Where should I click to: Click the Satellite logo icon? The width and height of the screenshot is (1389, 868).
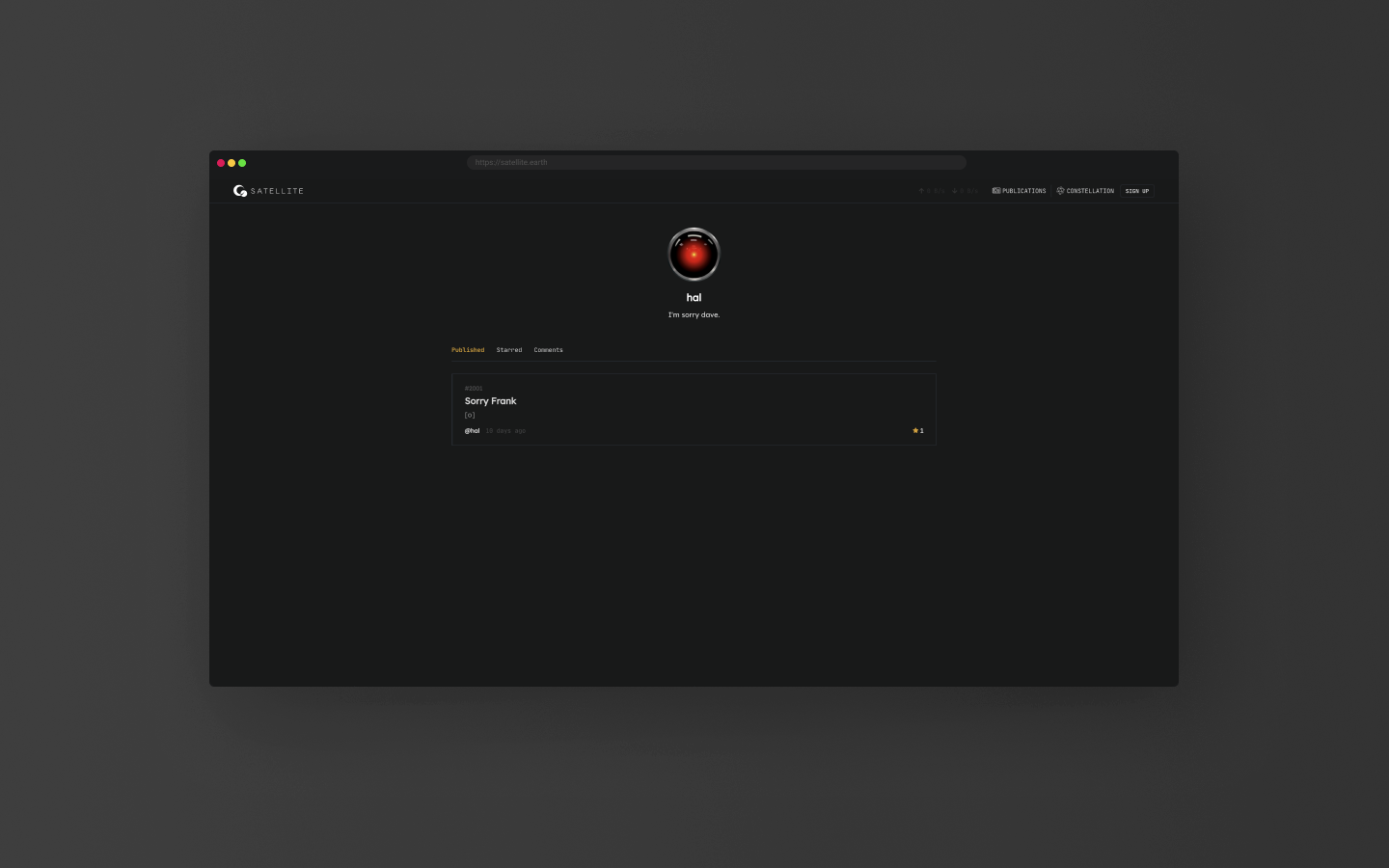click(240, 191)
